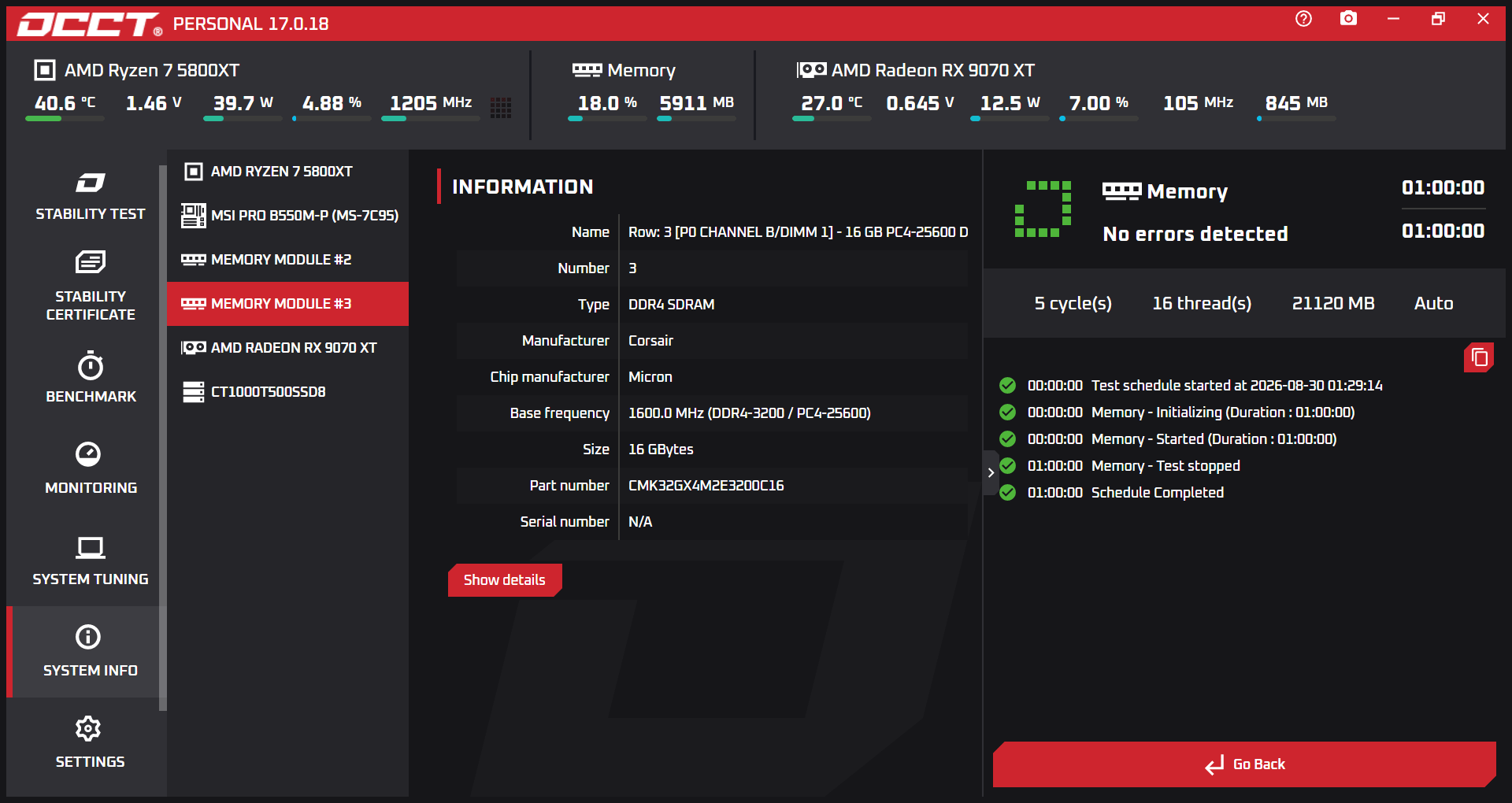Image resolution: width=1512 pixels, height=803 pixels.
Task: Select MSI PRO B550M-P motherboard entry
Action: click(287, 216)
